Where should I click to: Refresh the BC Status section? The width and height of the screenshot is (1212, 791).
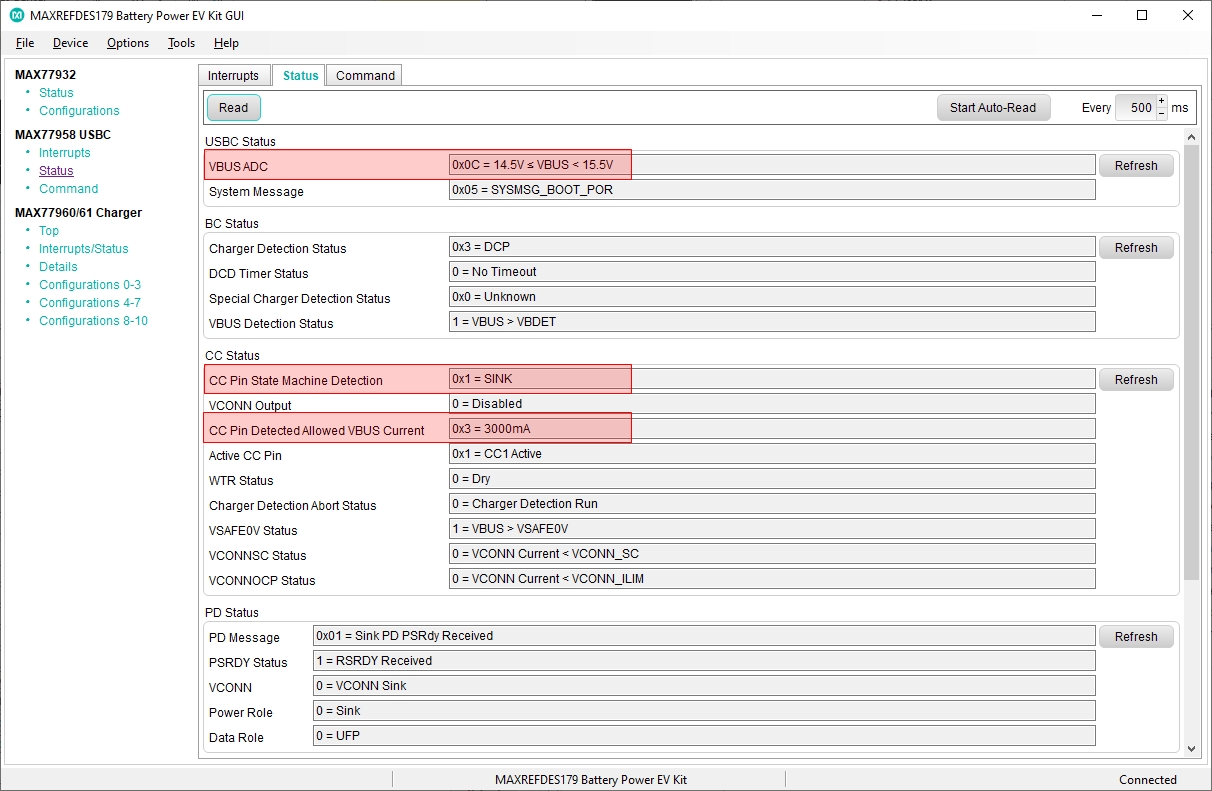(1135, 248)
